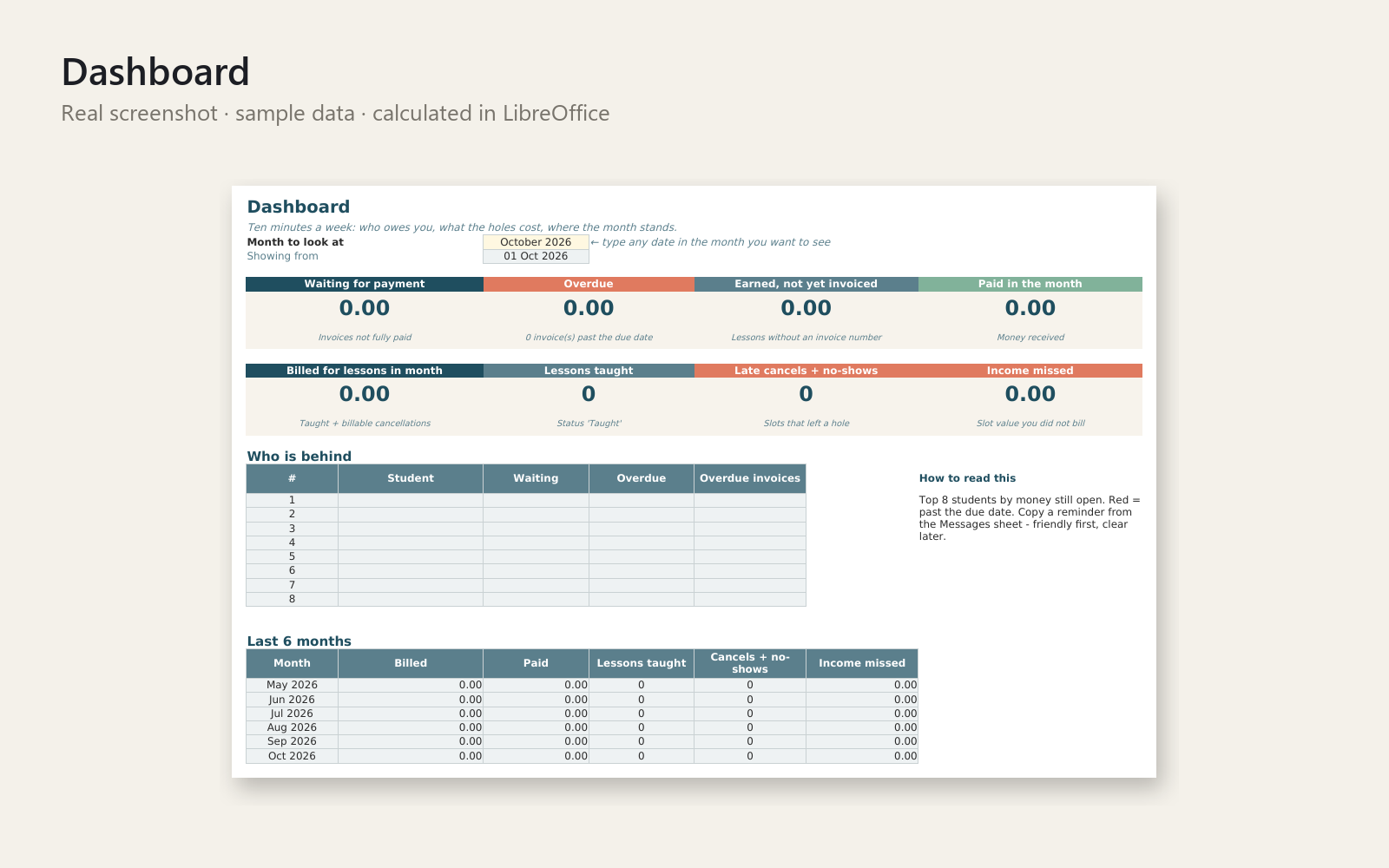Select the 'Last 6 months' section title
Screen dimensions: 1389x868
click(x=300, y=641)
